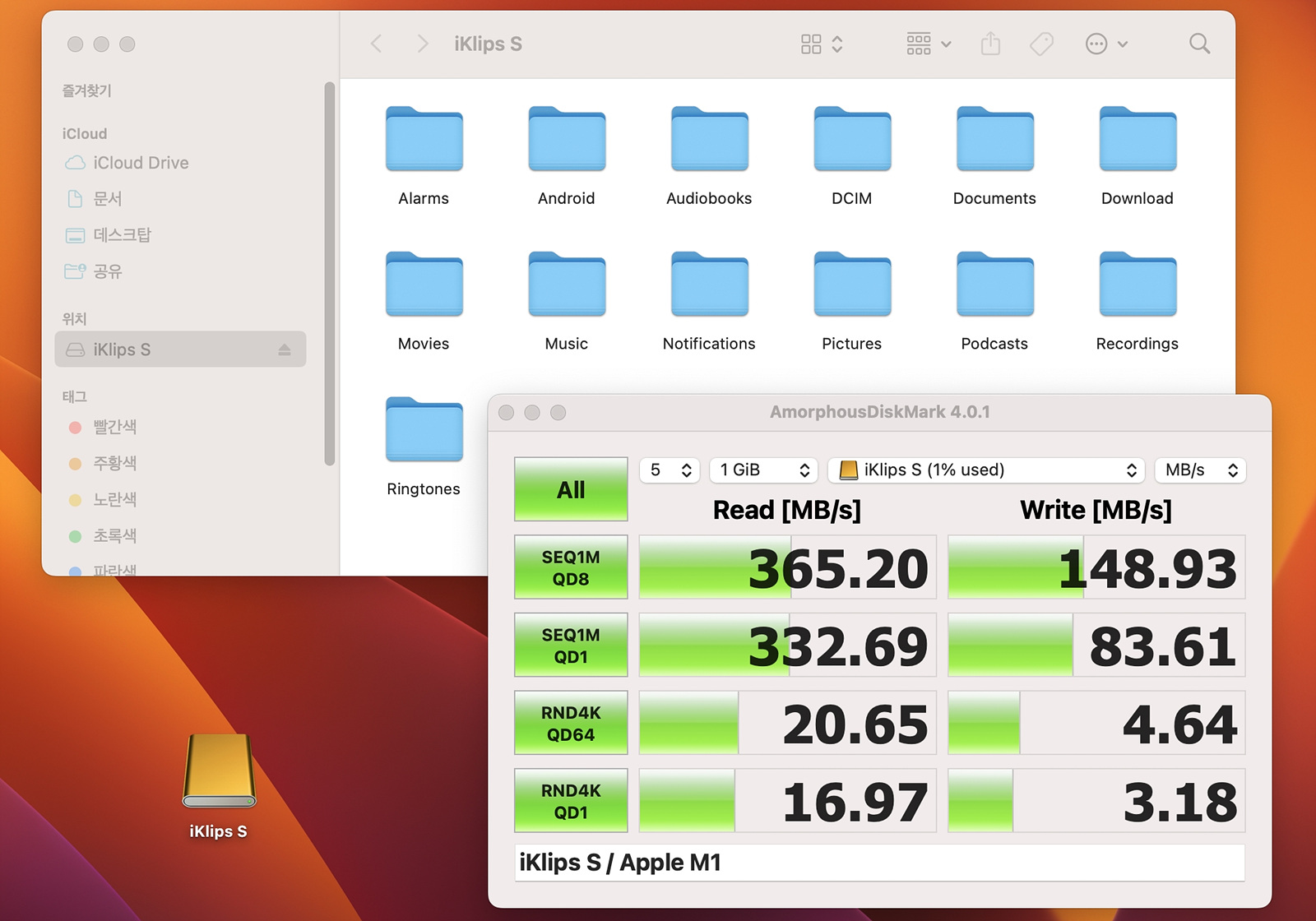Select the 빨간색 red tag

coord(180,427)
